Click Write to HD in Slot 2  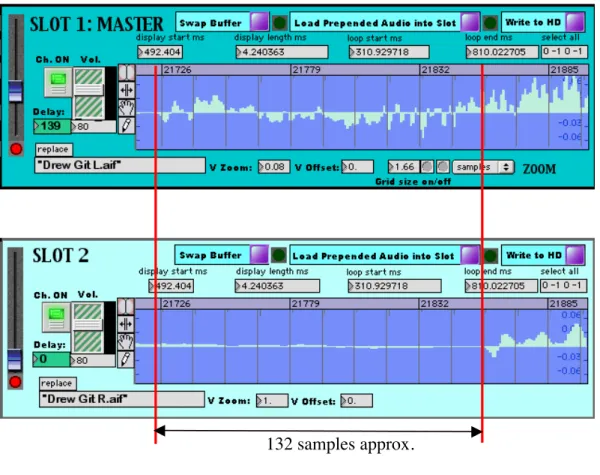click(575, 255)
